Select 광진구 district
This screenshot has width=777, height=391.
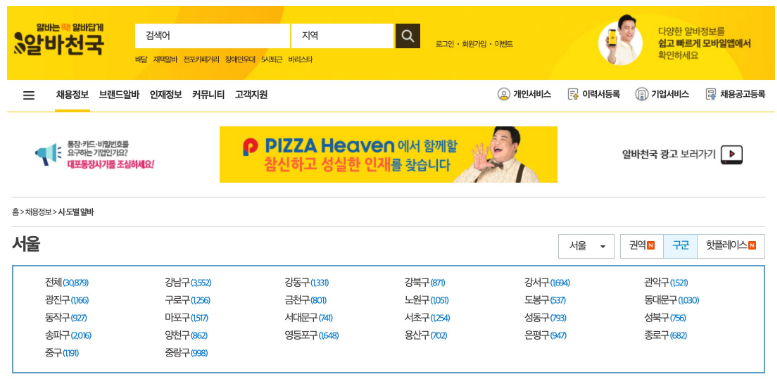tap(67, 300)
